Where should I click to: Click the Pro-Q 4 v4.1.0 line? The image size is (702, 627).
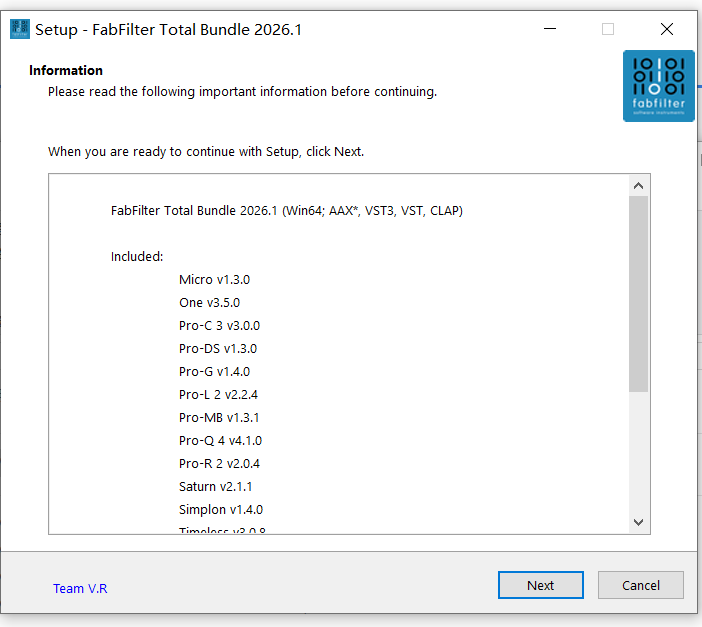pos(220,440)
